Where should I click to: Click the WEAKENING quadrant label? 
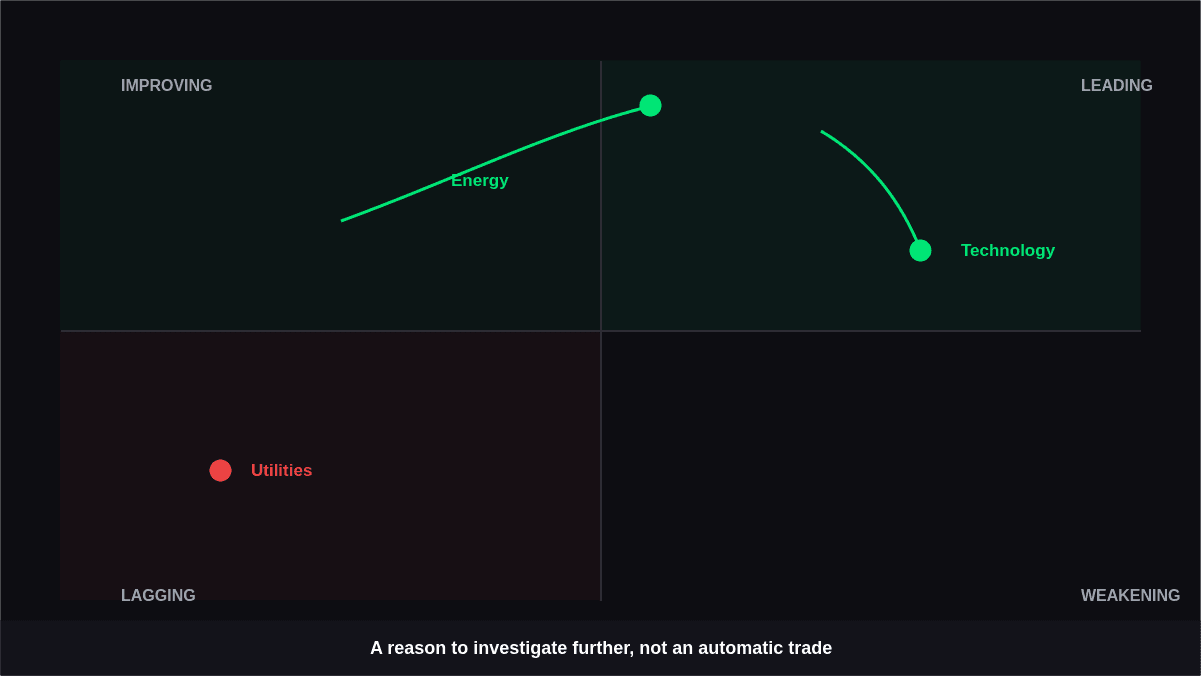click(1130, 595)
